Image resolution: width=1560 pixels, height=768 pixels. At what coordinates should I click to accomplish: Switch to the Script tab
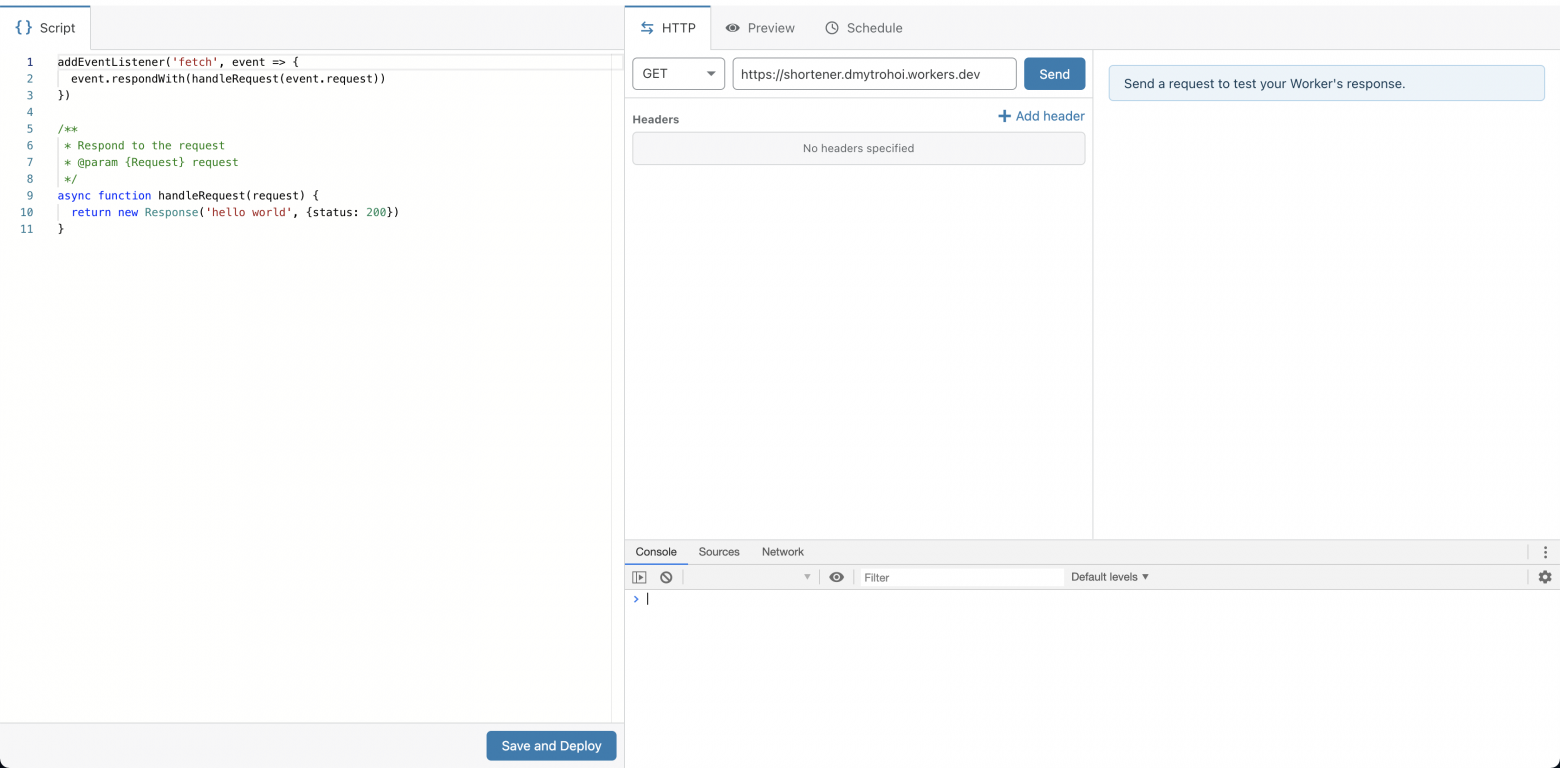click(x=46, y=28)
